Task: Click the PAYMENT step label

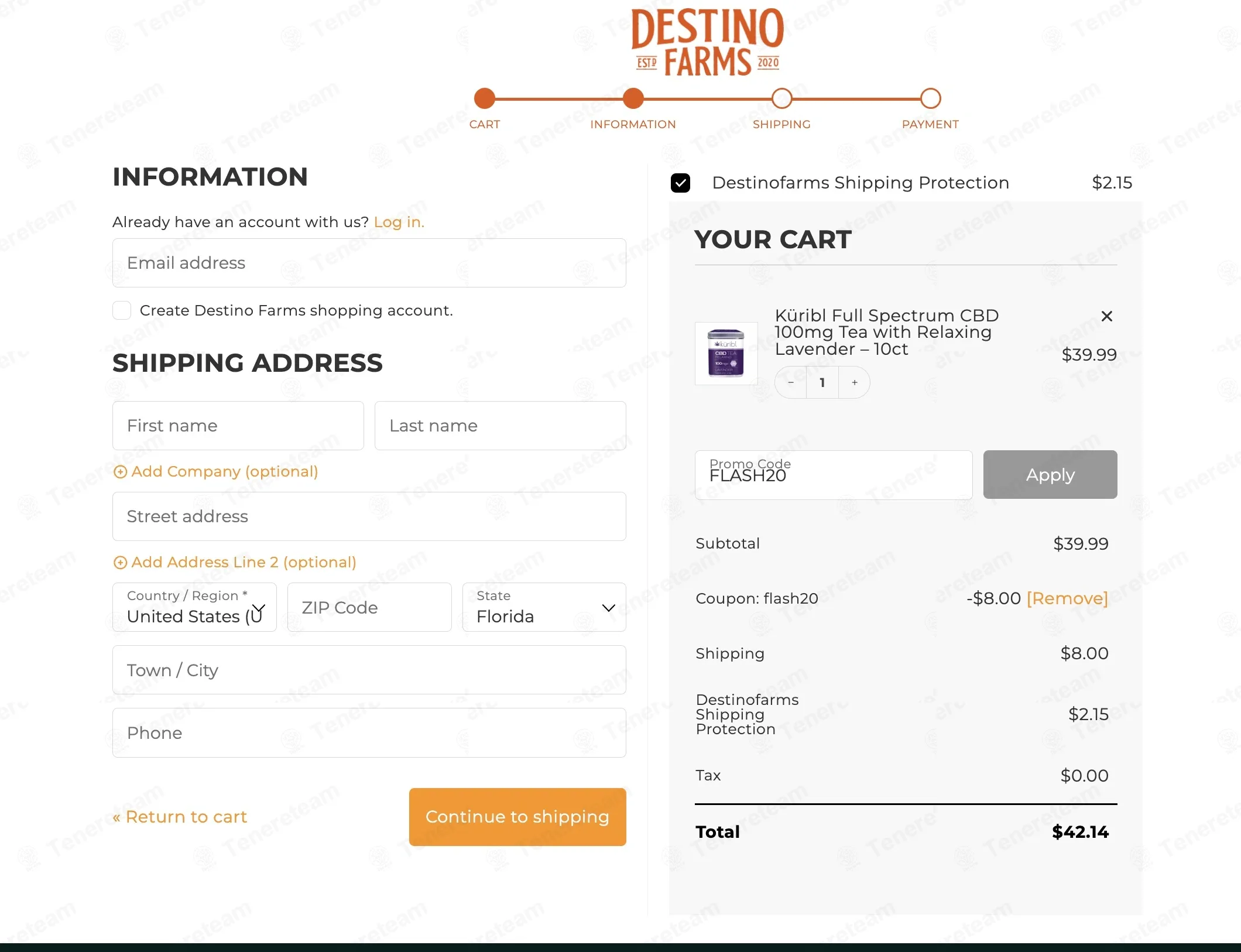Action: point(930,124)
